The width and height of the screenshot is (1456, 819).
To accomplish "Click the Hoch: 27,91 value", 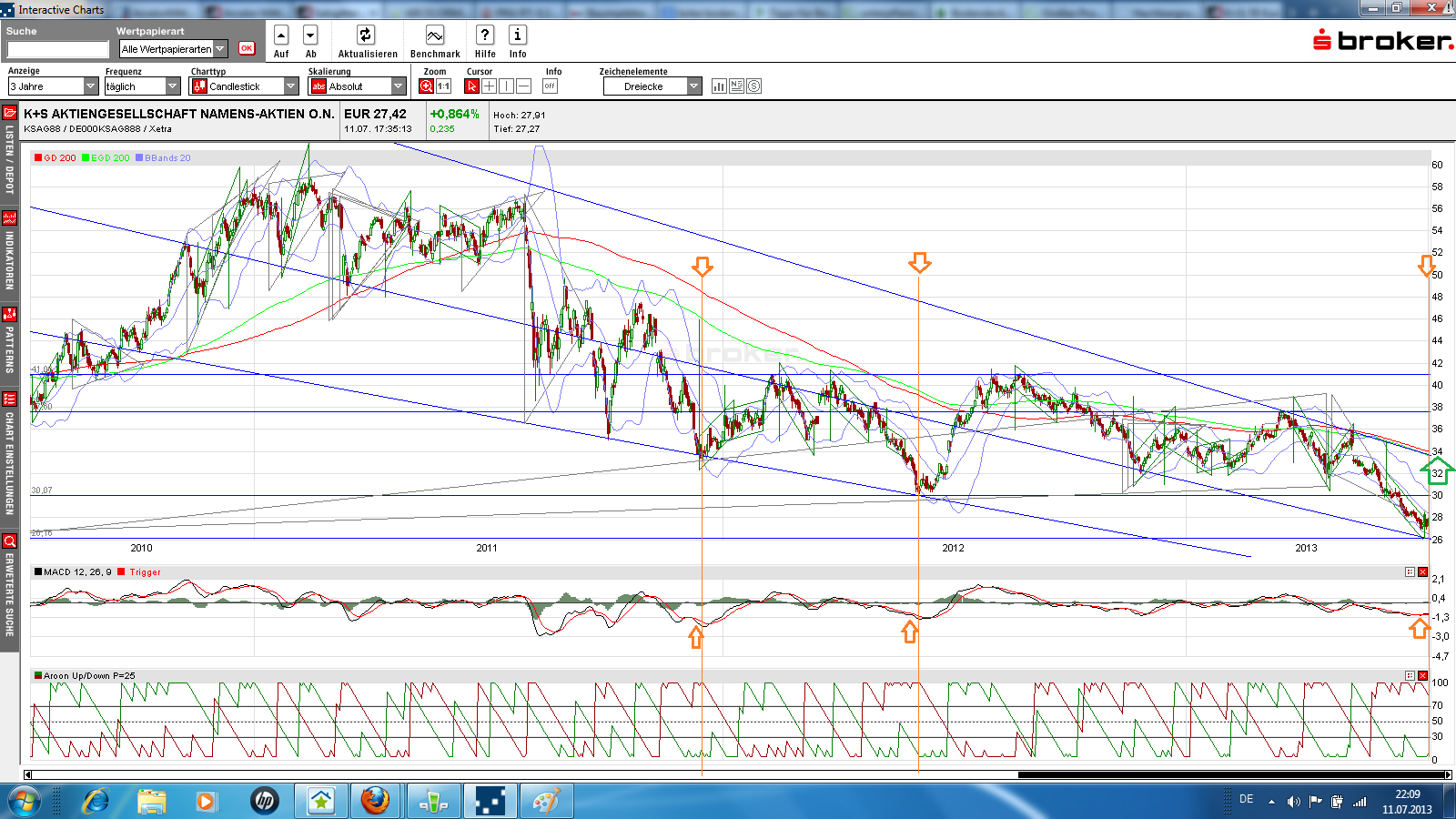I will point(520,116).
